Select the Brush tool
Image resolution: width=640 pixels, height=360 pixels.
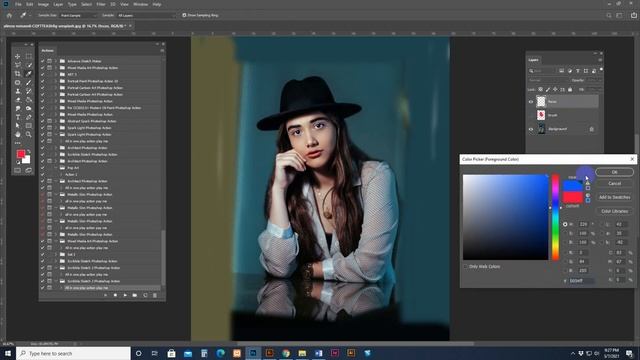[x=29, y=83]
